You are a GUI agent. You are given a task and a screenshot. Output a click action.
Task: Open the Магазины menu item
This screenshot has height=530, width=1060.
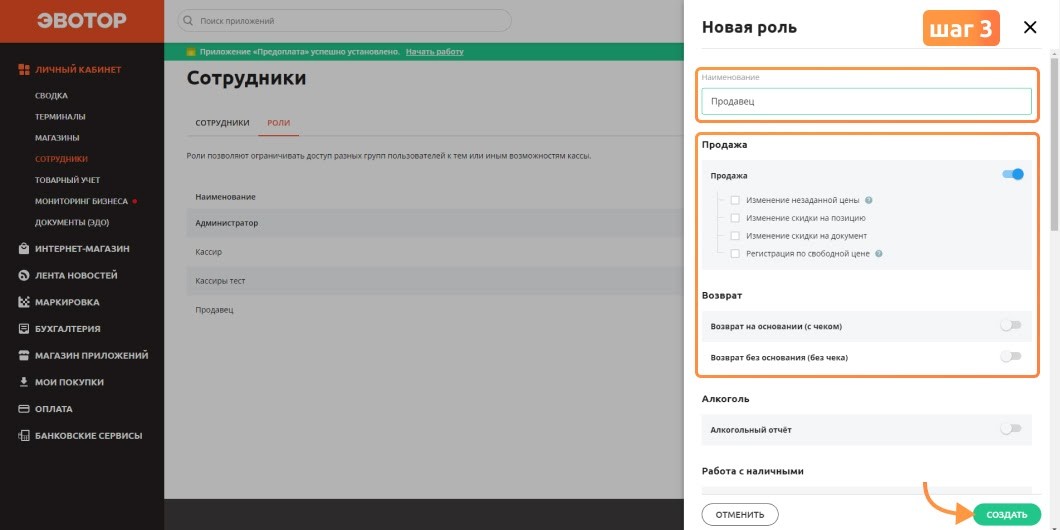coord(57,138)
